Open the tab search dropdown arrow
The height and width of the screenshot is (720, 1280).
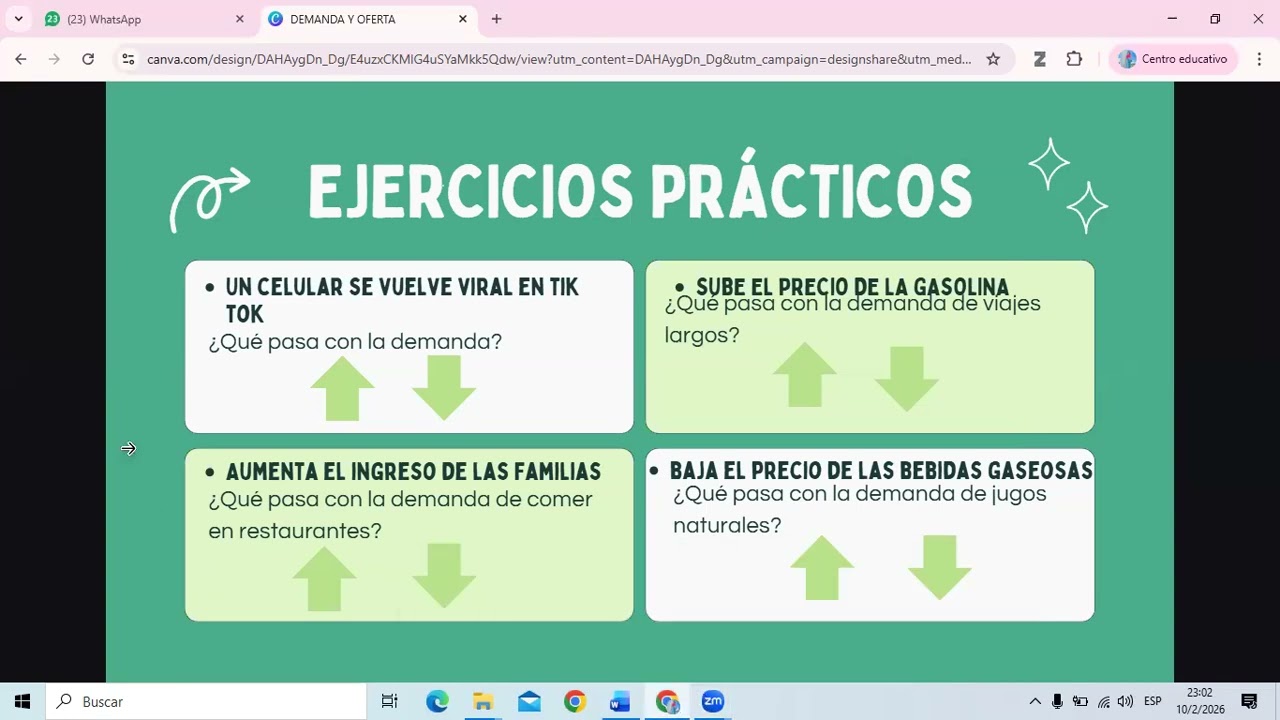[18, 19]
